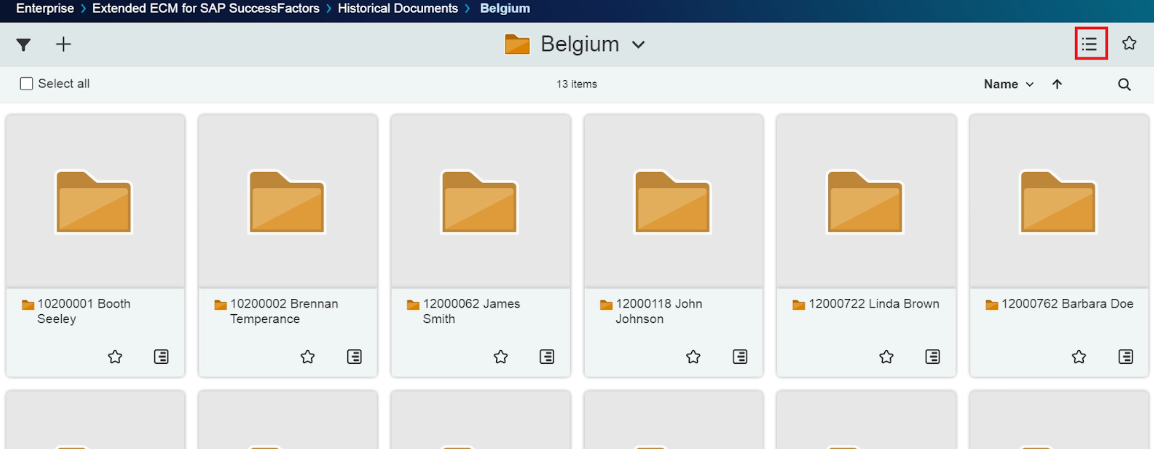This screenshot has height=449, width=1154.
Task: Open Extended ECM for SAP SuccessFactors breadcrumb
Action: click(205, 9)
